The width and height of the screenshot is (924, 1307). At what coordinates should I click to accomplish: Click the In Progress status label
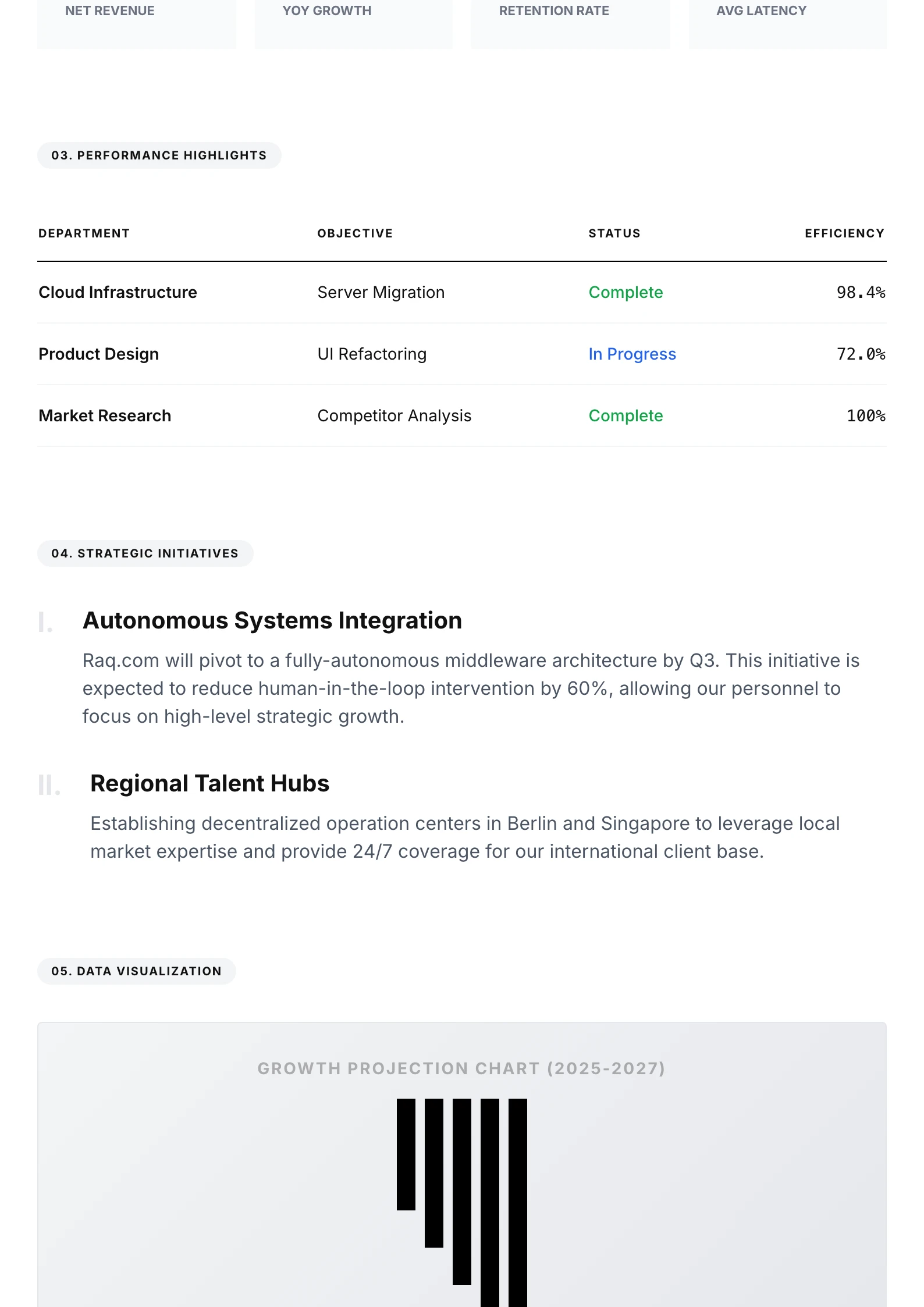[632, 354]
